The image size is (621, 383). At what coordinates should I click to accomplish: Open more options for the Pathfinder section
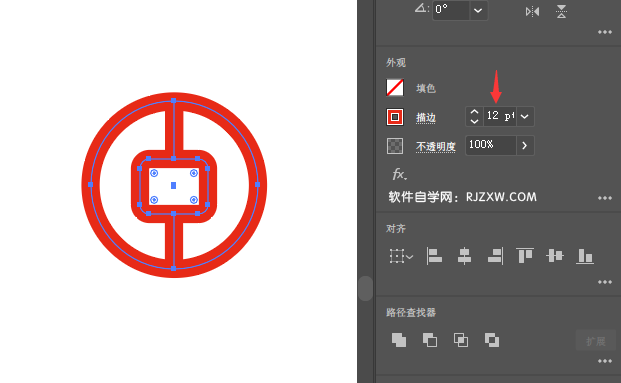[605, 361]
